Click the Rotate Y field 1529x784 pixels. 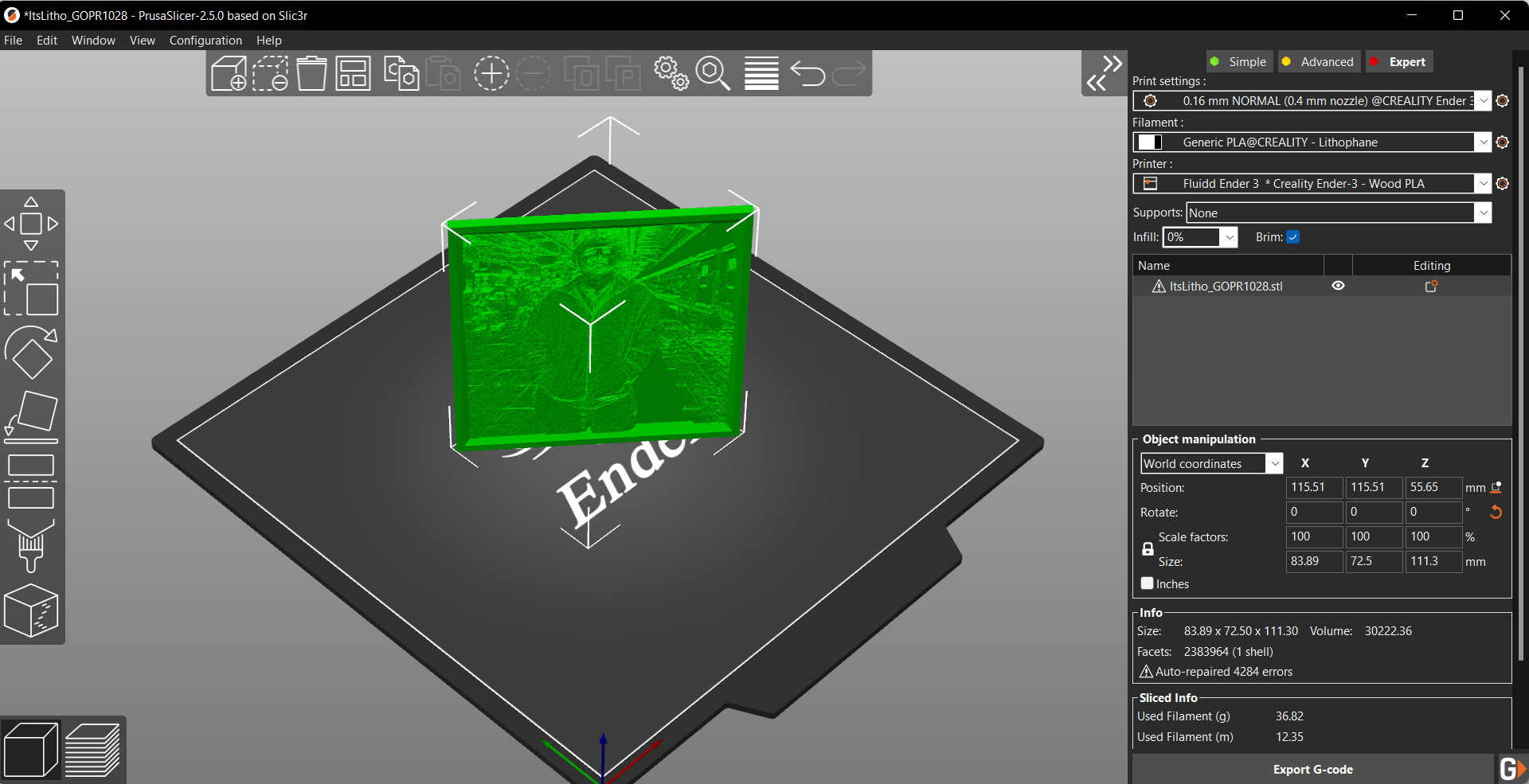[x=1374, y=512]
